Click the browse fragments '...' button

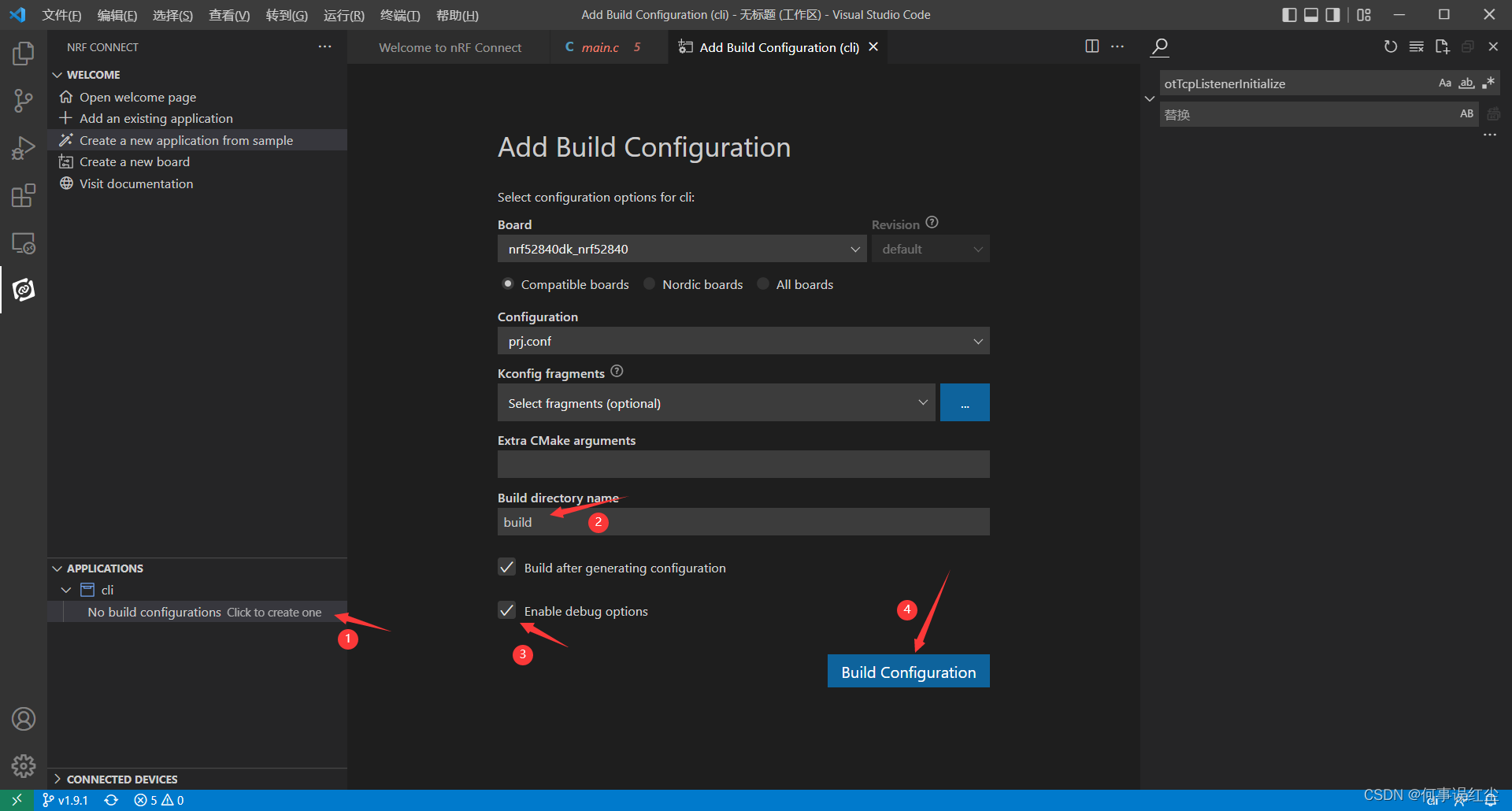[x=965, y=402]
